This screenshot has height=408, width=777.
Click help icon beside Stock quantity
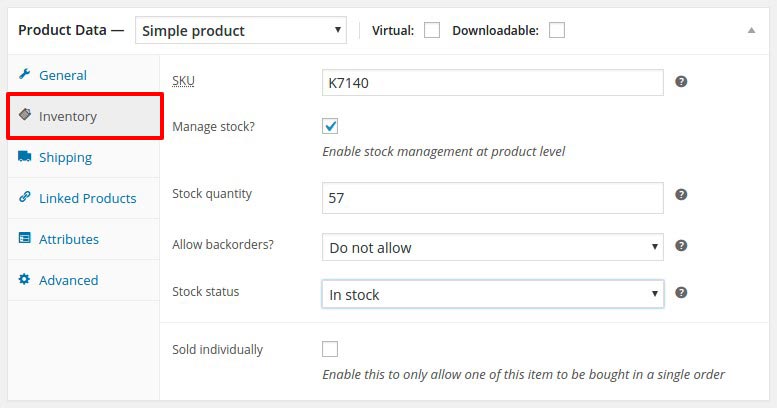click(681, 195)
